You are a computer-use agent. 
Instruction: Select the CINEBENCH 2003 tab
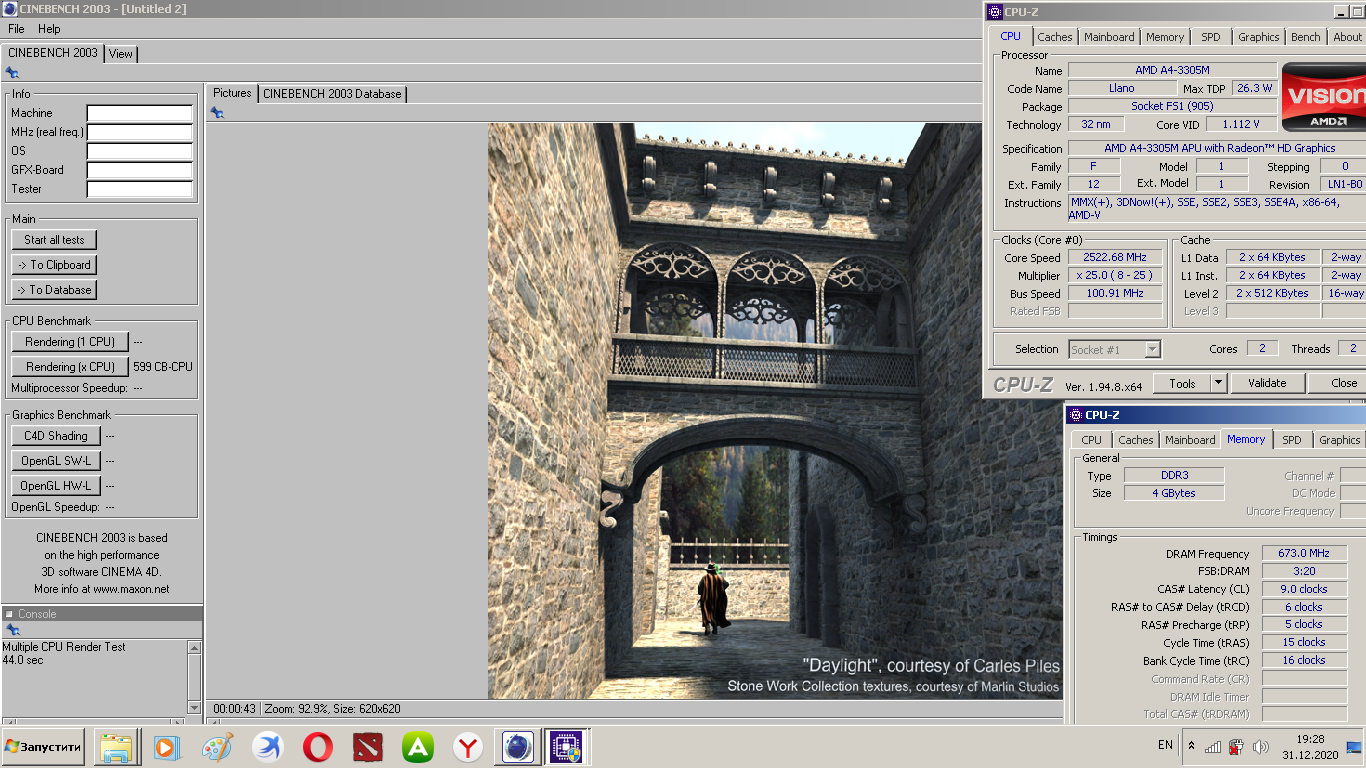tap(52, 53)
